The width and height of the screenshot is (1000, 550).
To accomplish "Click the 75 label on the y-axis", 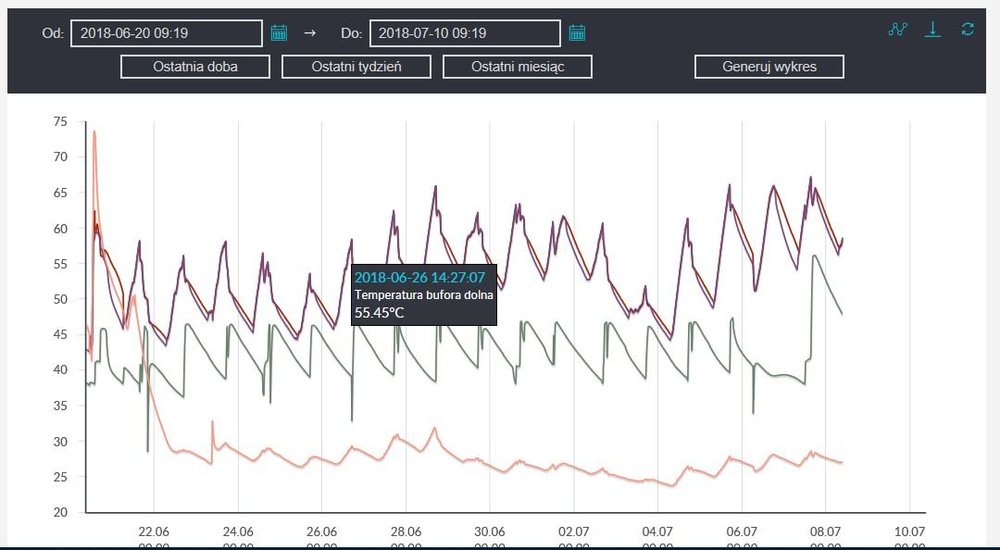I will point(60,122).
